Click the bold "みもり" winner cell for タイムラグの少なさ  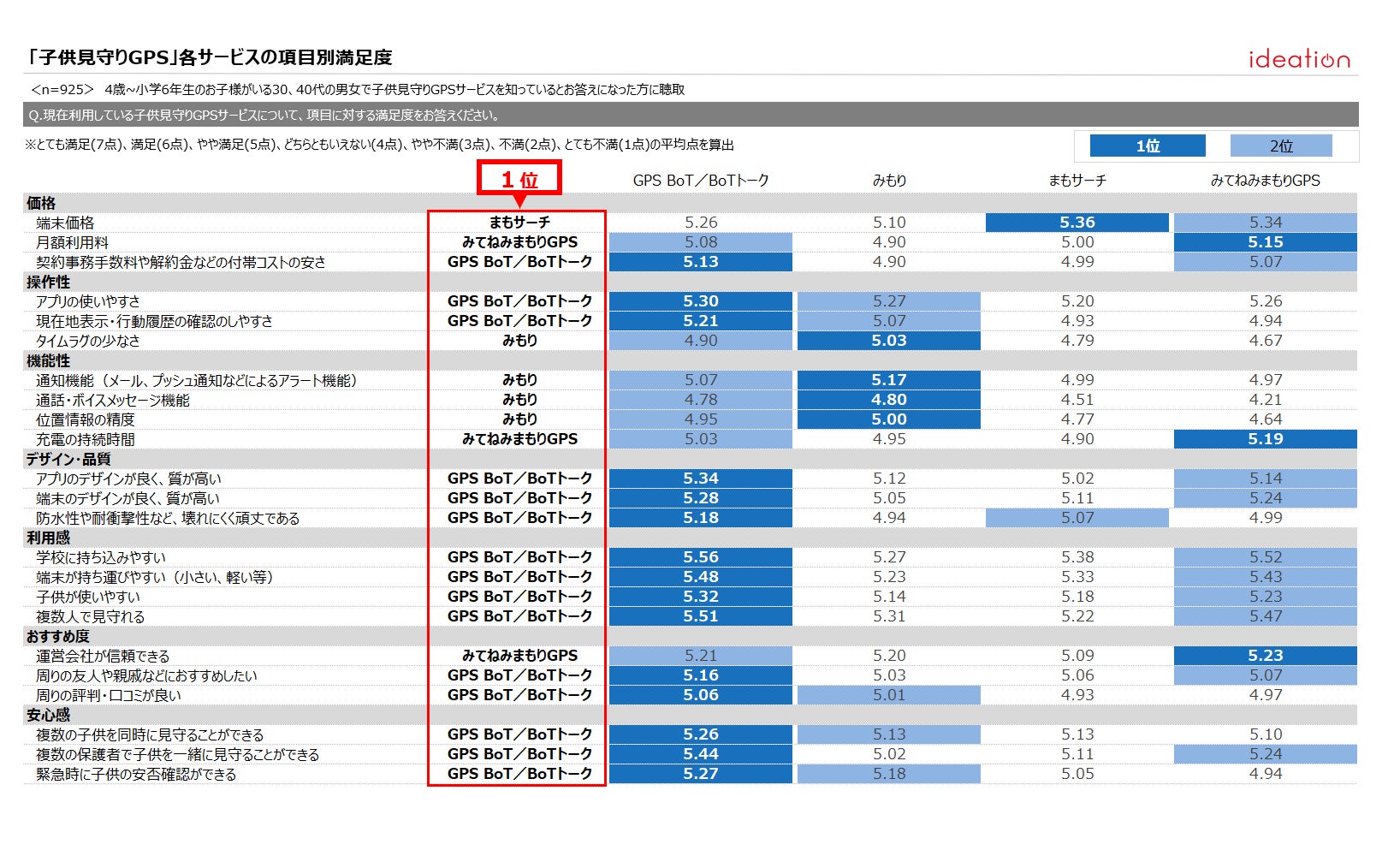tap(519, 341)
